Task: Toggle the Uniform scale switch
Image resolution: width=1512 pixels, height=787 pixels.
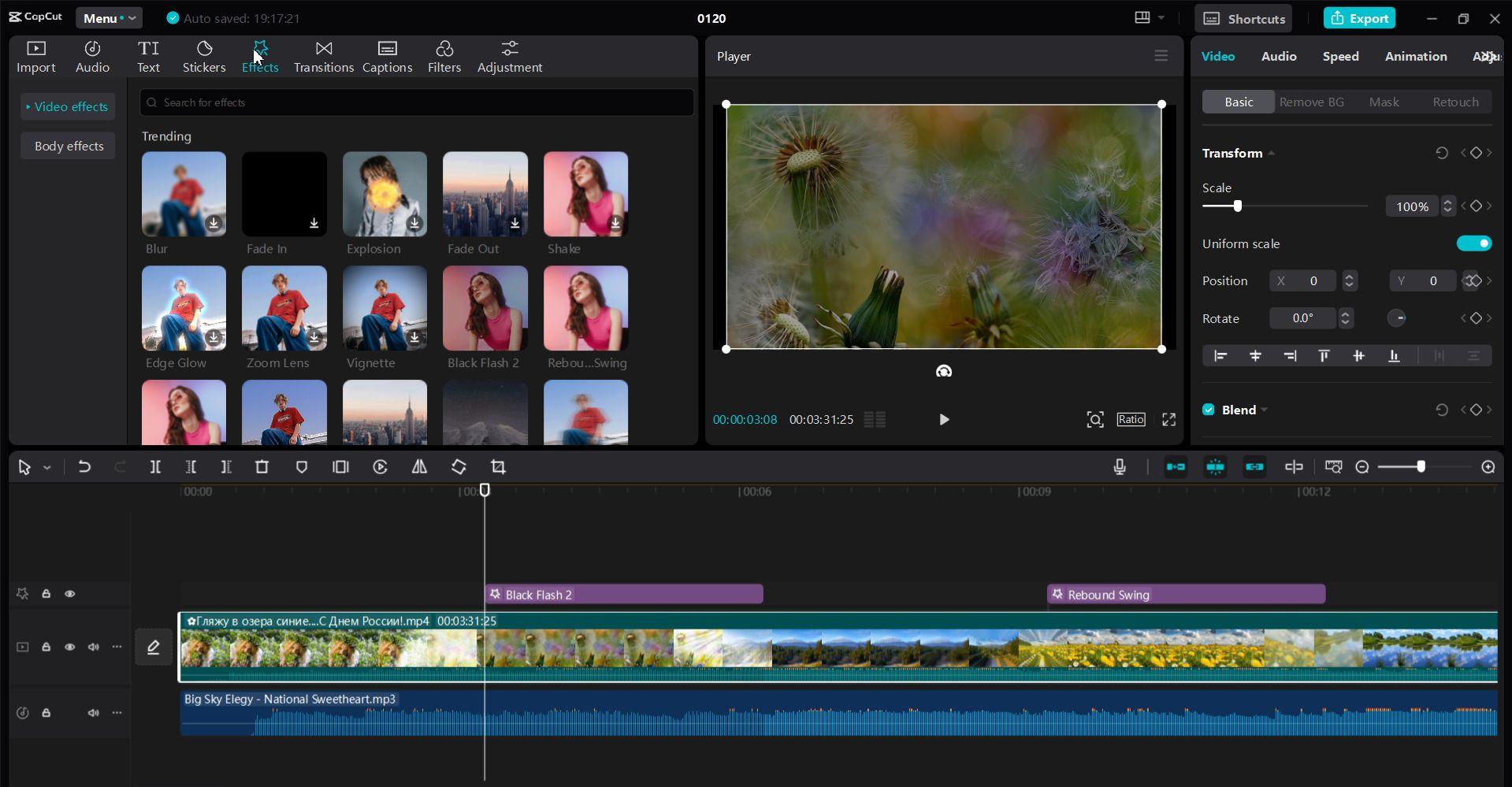Action: click(1473, 243)
